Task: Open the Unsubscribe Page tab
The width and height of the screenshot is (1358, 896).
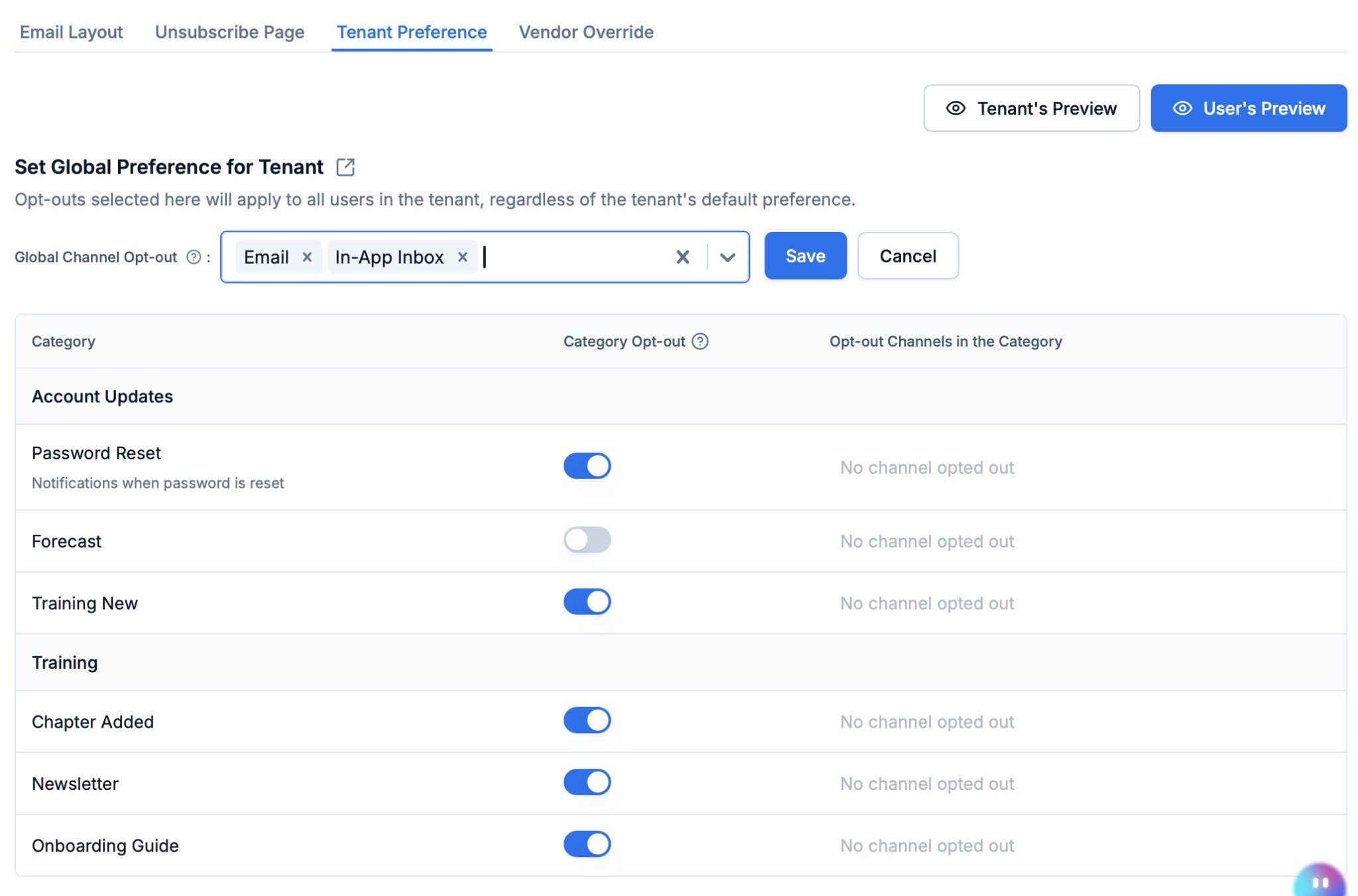Action: coord(229,32)
